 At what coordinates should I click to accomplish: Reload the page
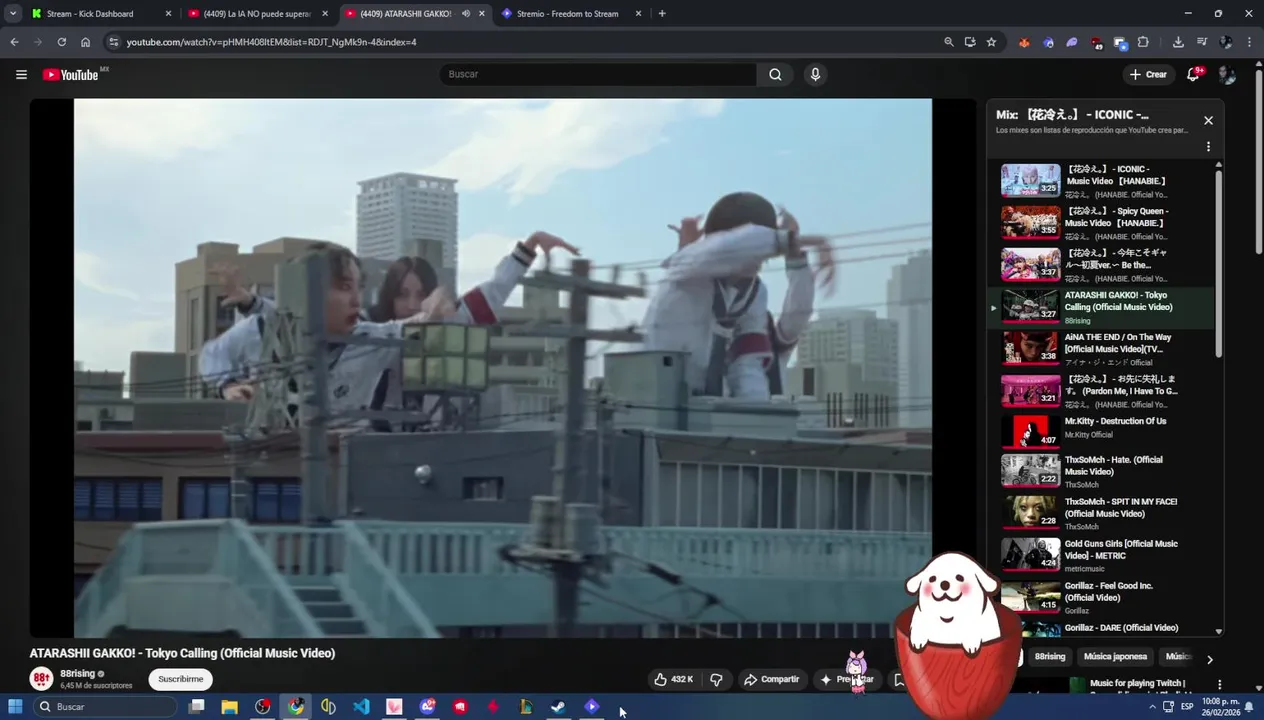62,42
